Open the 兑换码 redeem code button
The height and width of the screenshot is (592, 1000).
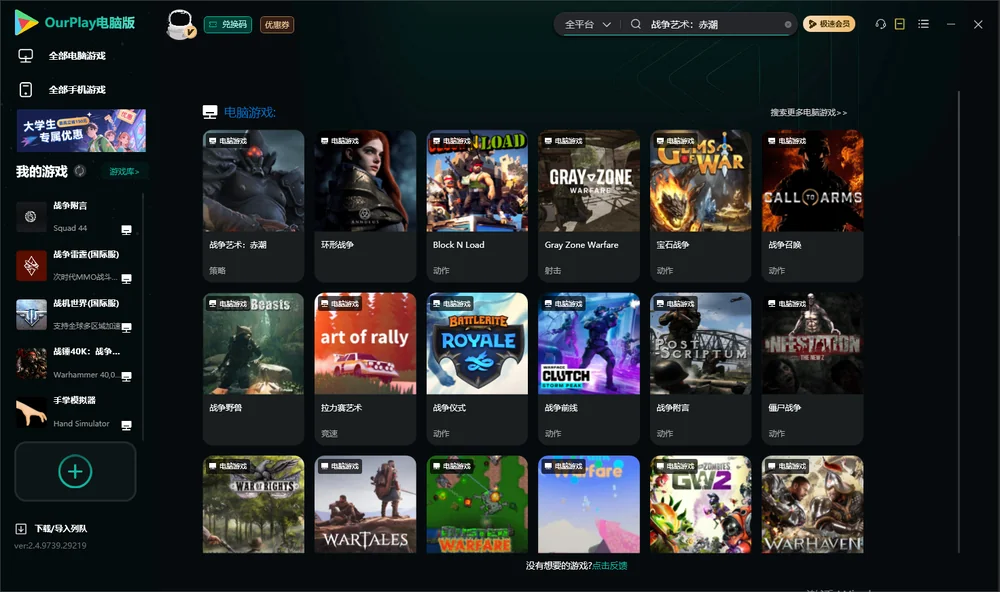228,25
